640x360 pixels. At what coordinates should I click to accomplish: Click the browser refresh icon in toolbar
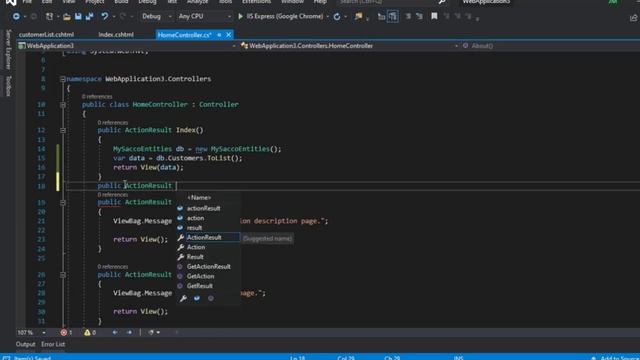pos(337,17)
